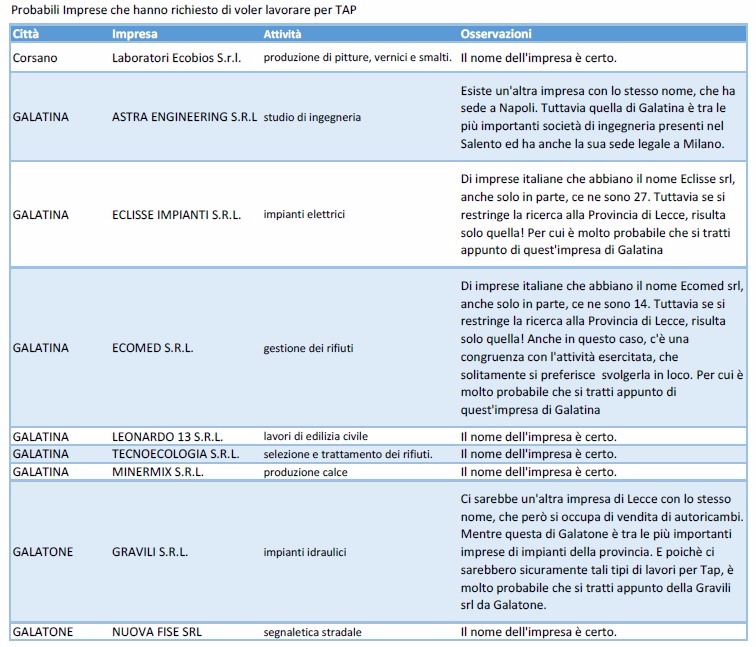
Task: Click GALATINA in the Ecomed row
Action: 40,348
